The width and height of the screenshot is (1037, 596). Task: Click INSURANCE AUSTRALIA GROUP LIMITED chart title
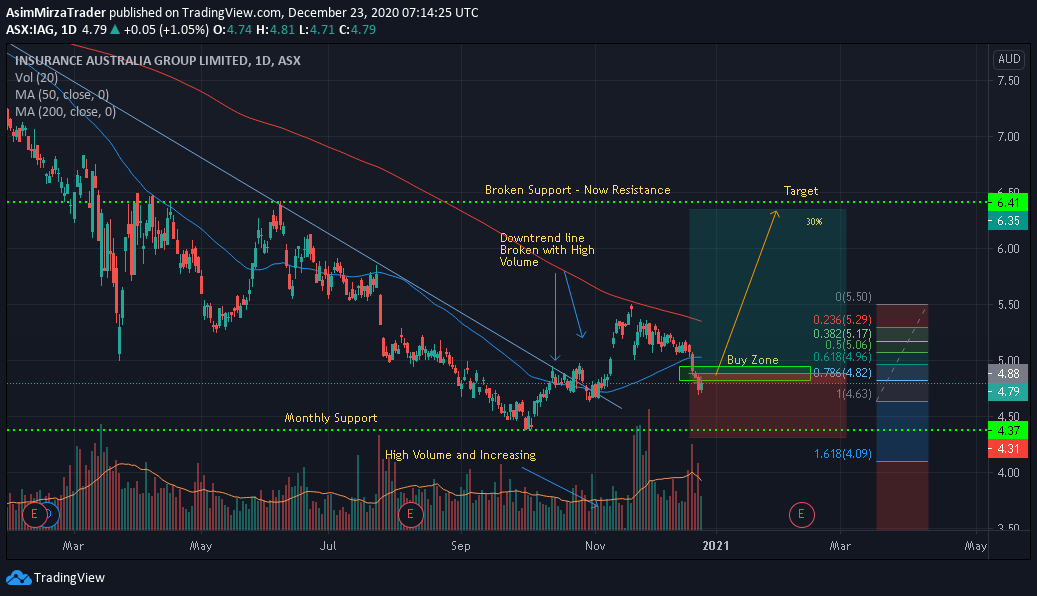coord(157,60)
